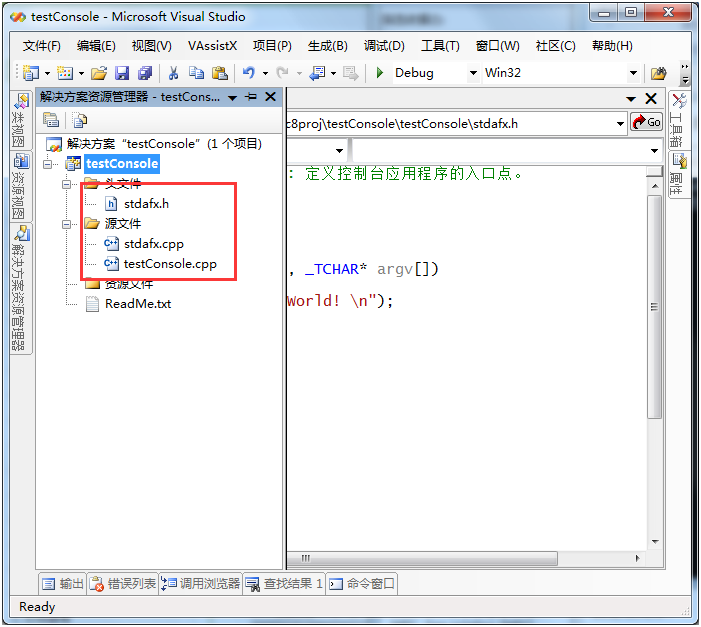Open the Properties side tab on the right

click(x=678, y=174)
